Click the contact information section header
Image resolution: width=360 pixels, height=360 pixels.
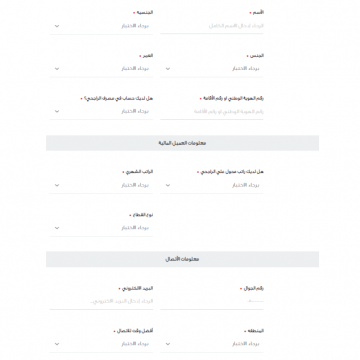tap(182, 259)
